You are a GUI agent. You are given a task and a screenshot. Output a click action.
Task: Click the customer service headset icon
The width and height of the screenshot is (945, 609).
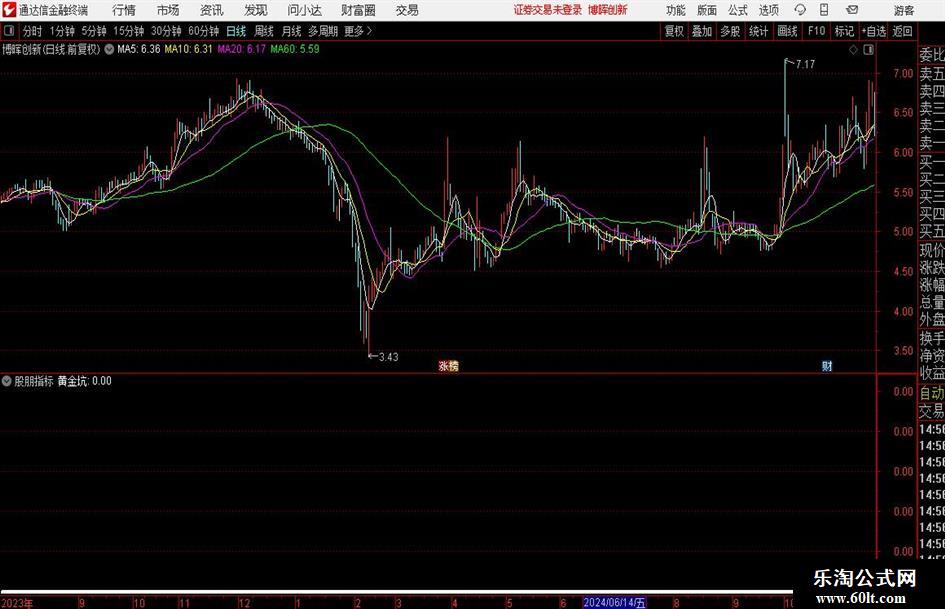click(800, 10)
